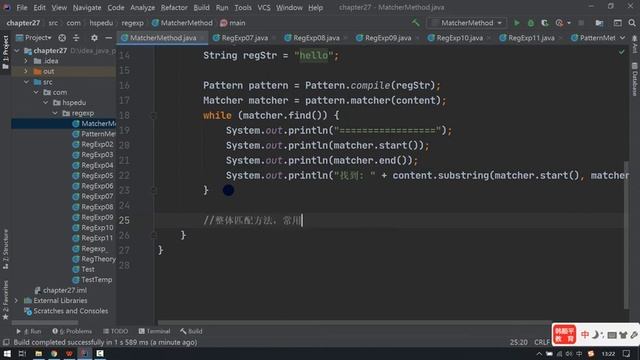640x360 pixels.
Task: Open the Structure side tool window
Action: [5, 249]
